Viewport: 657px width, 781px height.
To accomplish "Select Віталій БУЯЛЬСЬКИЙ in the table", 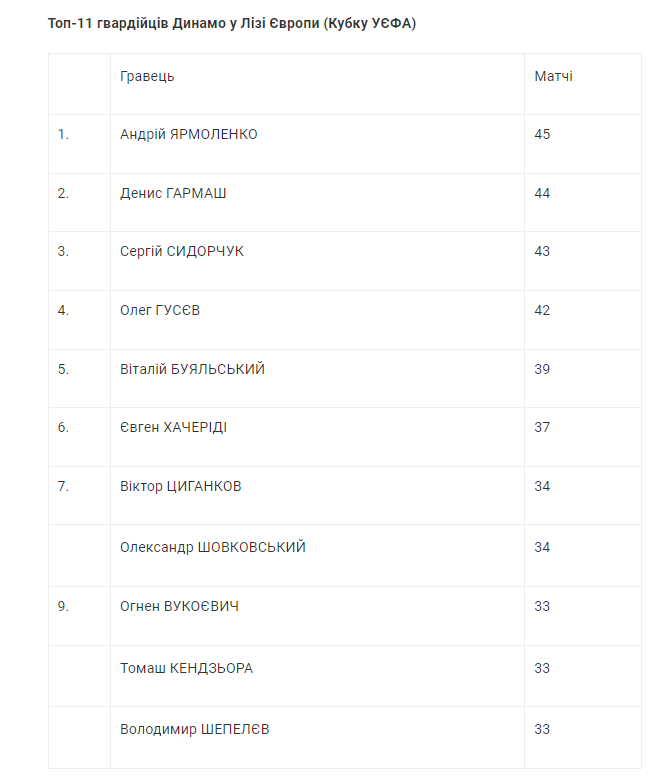I will (192, 369).
